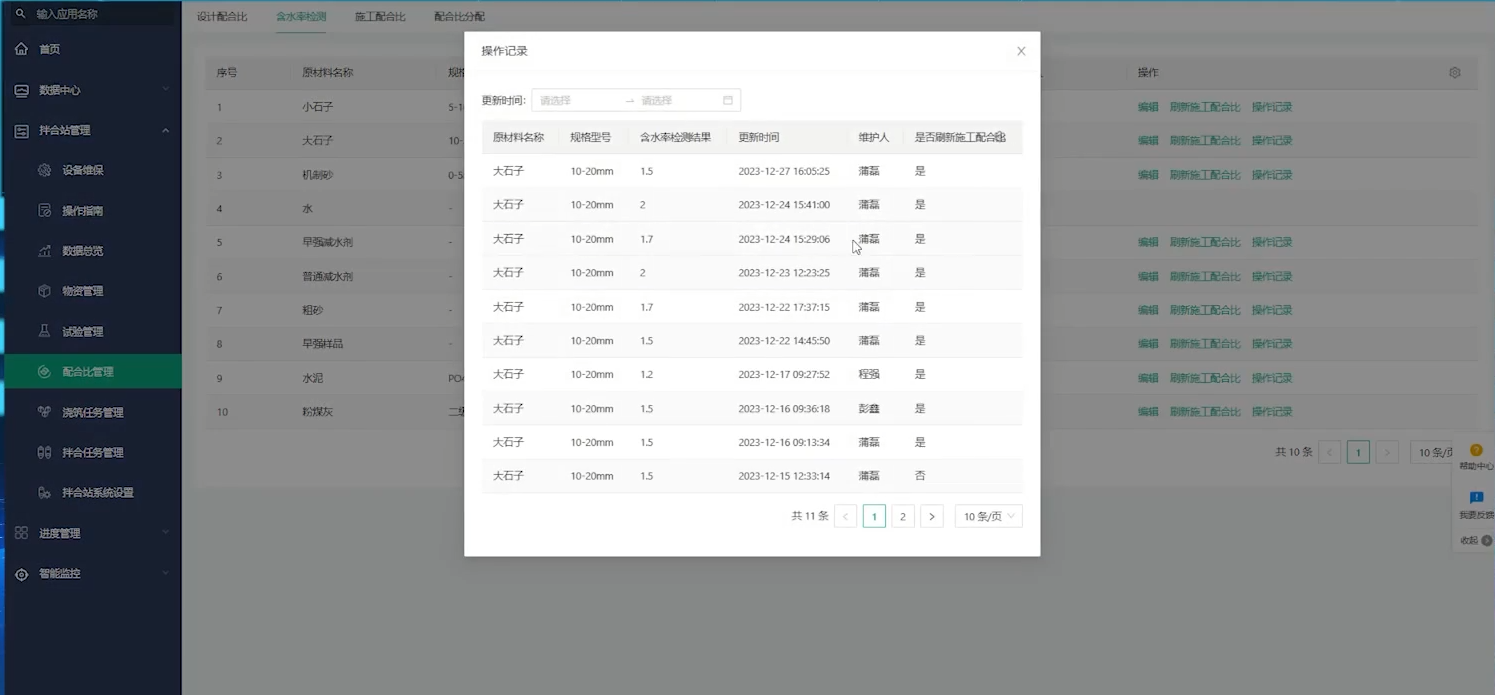Viewport: 1495px width, 695px height.
Task: Open 拌合任务管理 in the sidebar
Action: click(x=92, y=452)
